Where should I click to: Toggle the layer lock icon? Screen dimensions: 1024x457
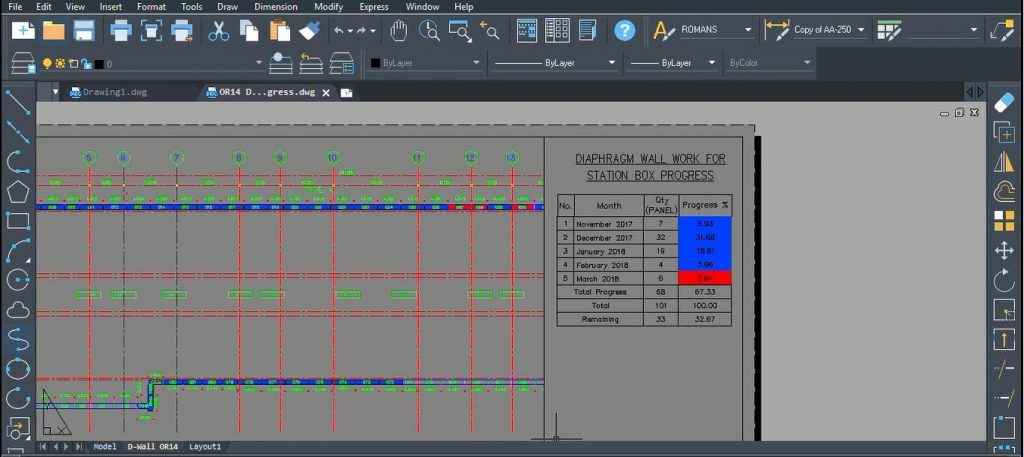click(x=85, y=63)
